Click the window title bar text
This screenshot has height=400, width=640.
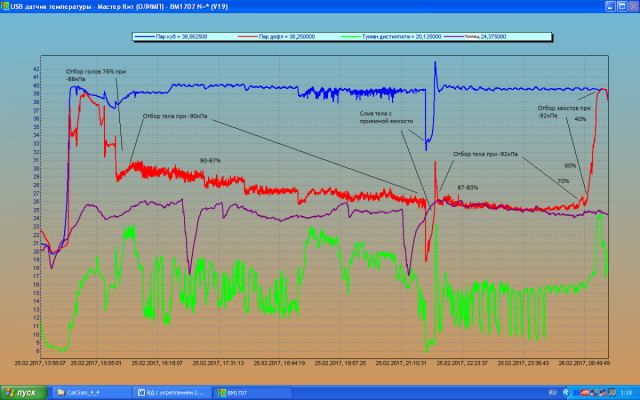pyautogui.click(x=115, y=6)
